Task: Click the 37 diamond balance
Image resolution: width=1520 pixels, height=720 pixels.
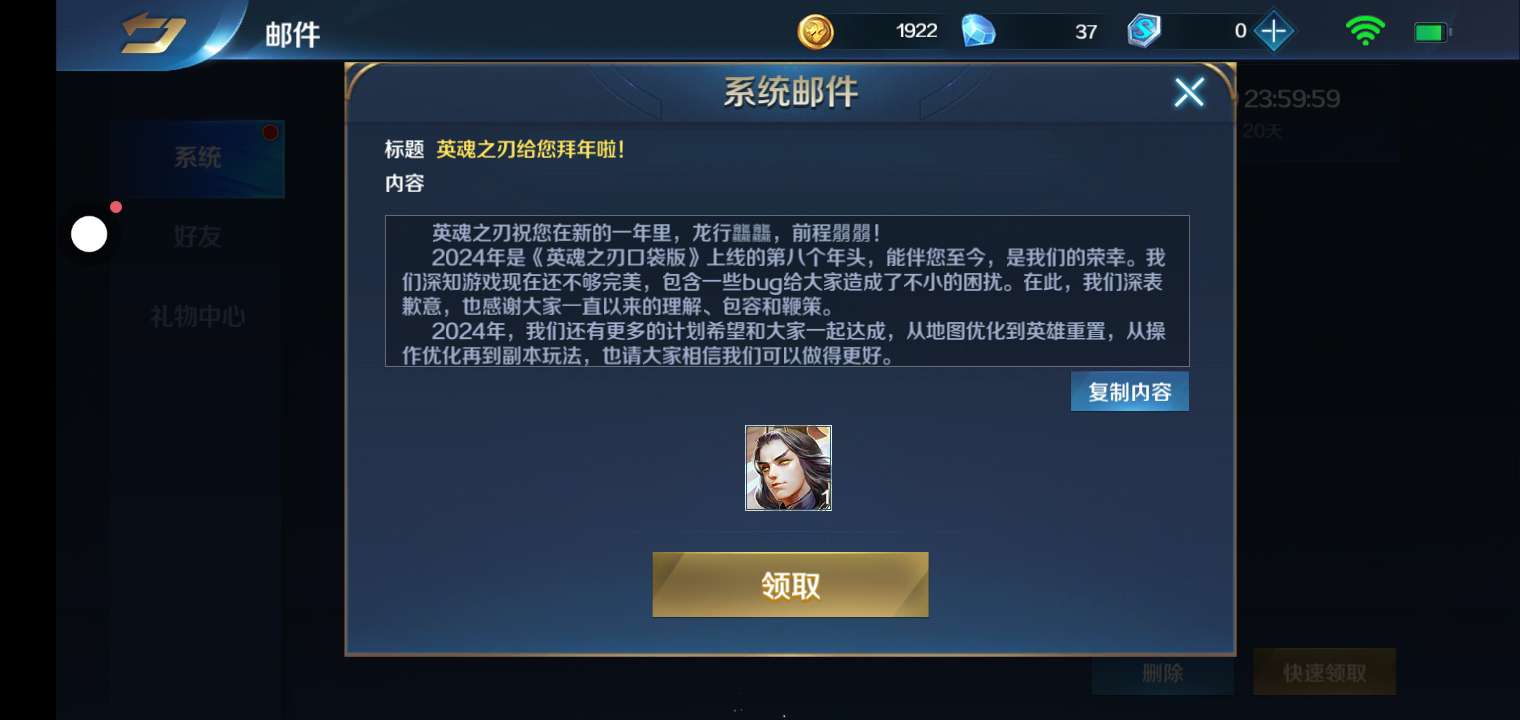Action: (x=1086, y=32)
